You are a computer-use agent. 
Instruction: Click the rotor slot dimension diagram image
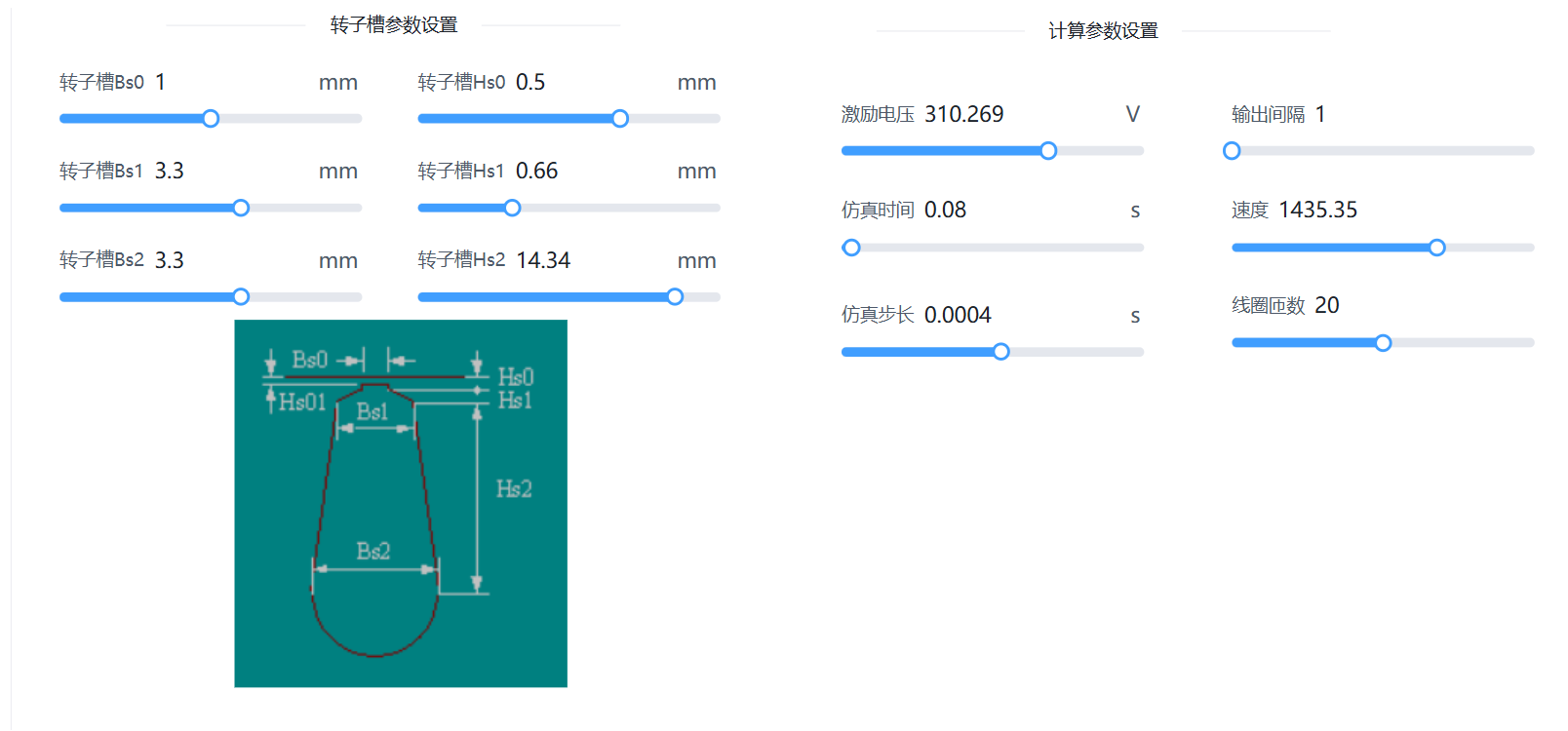coord(401,503)
